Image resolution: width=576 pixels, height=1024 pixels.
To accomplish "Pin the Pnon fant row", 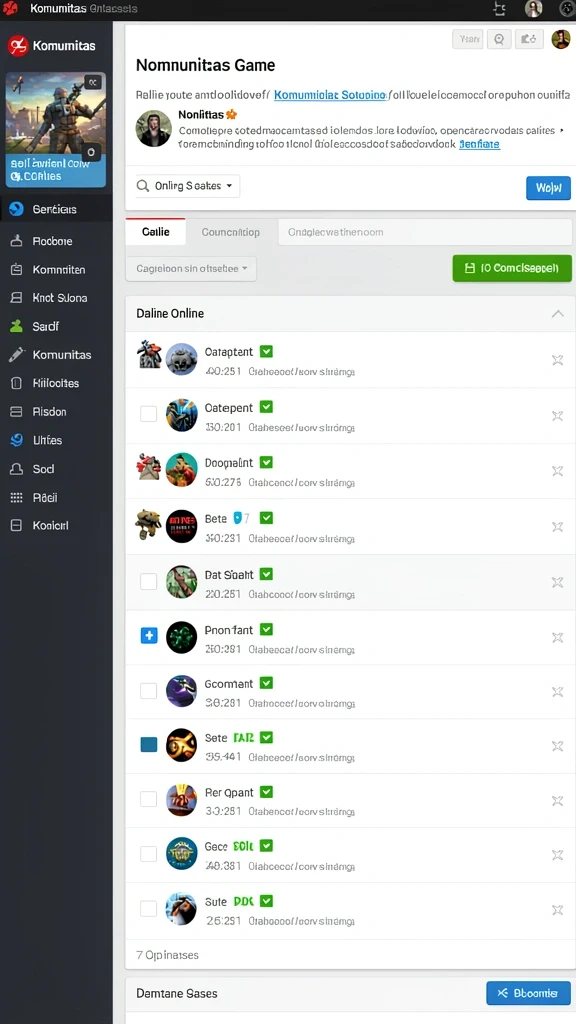I will click(557, 637).
